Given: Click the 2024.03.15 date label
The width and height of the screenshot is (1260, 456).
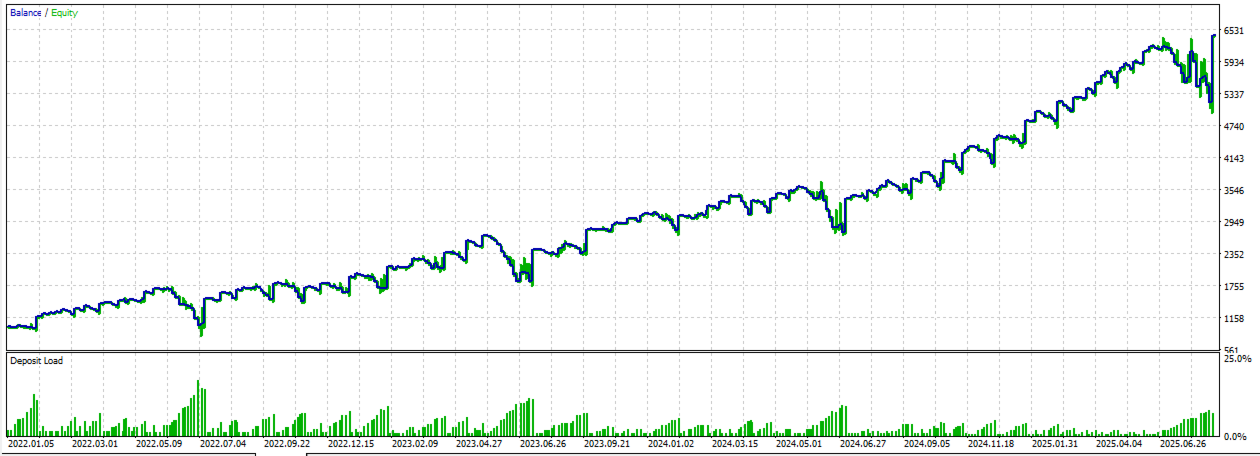Looking at the screenshot, I should pos(735,442).
